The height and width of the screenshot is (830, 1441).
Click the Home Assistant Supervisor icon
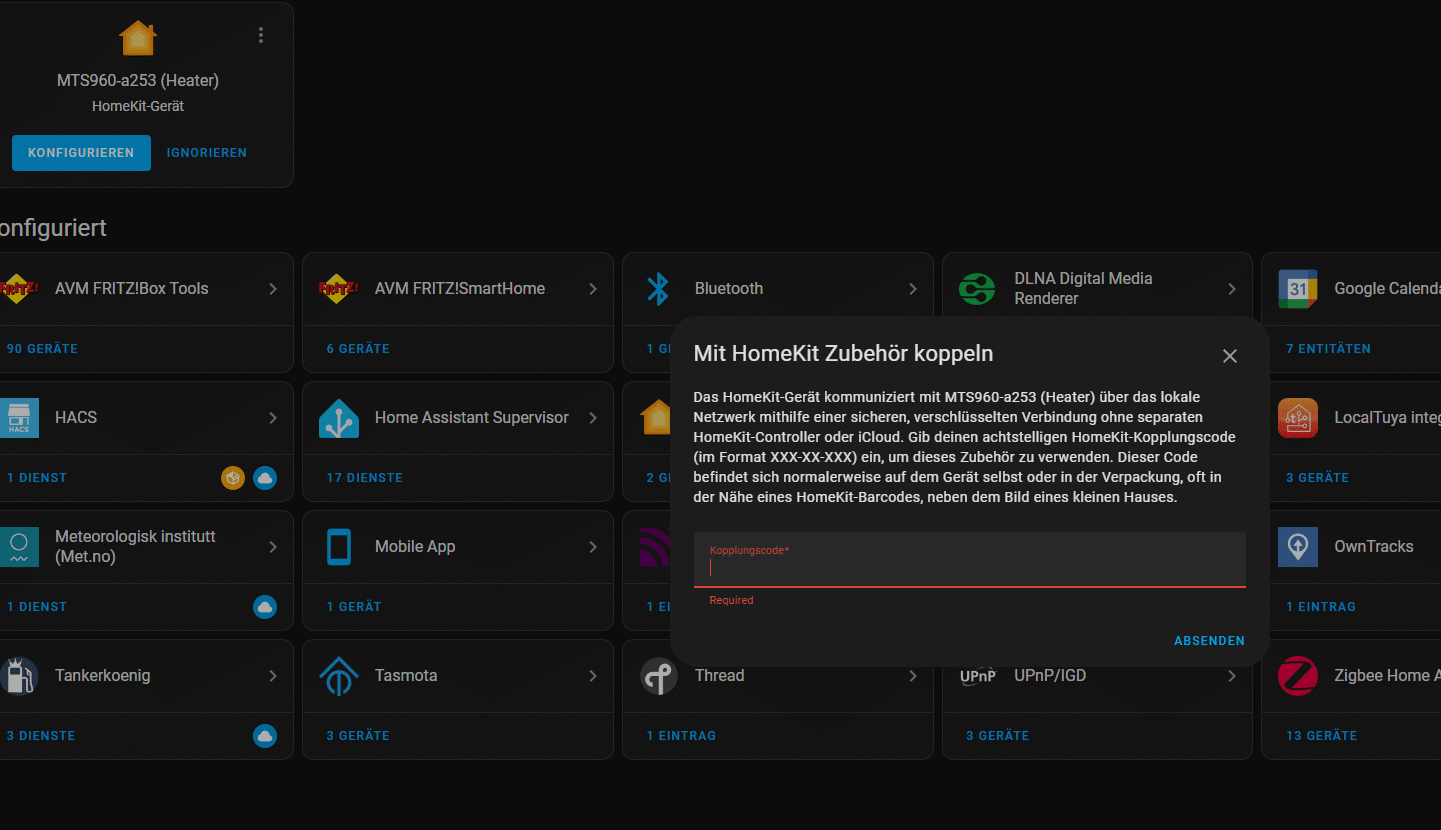tap(338, 418)
